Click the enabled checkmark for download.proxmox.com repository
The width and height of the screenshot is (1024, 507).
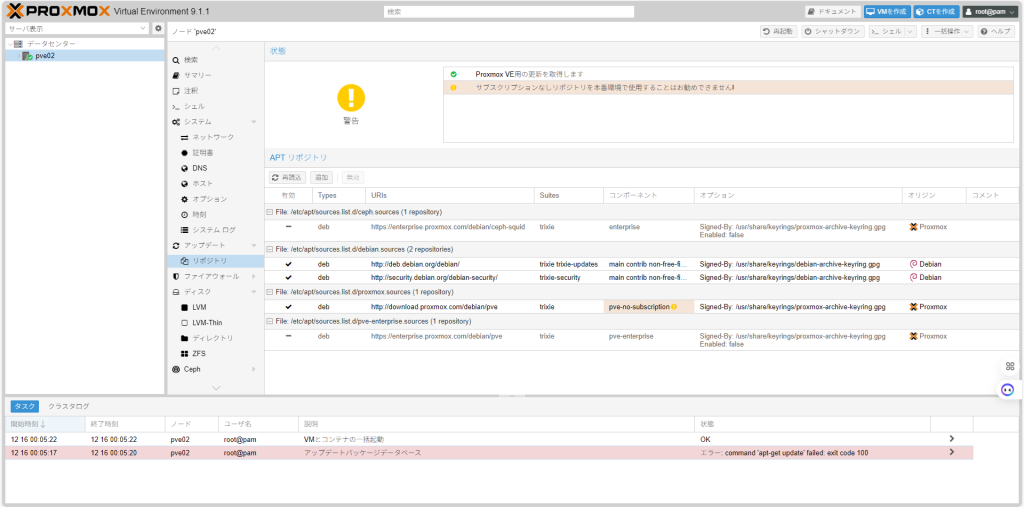[289, 307]
